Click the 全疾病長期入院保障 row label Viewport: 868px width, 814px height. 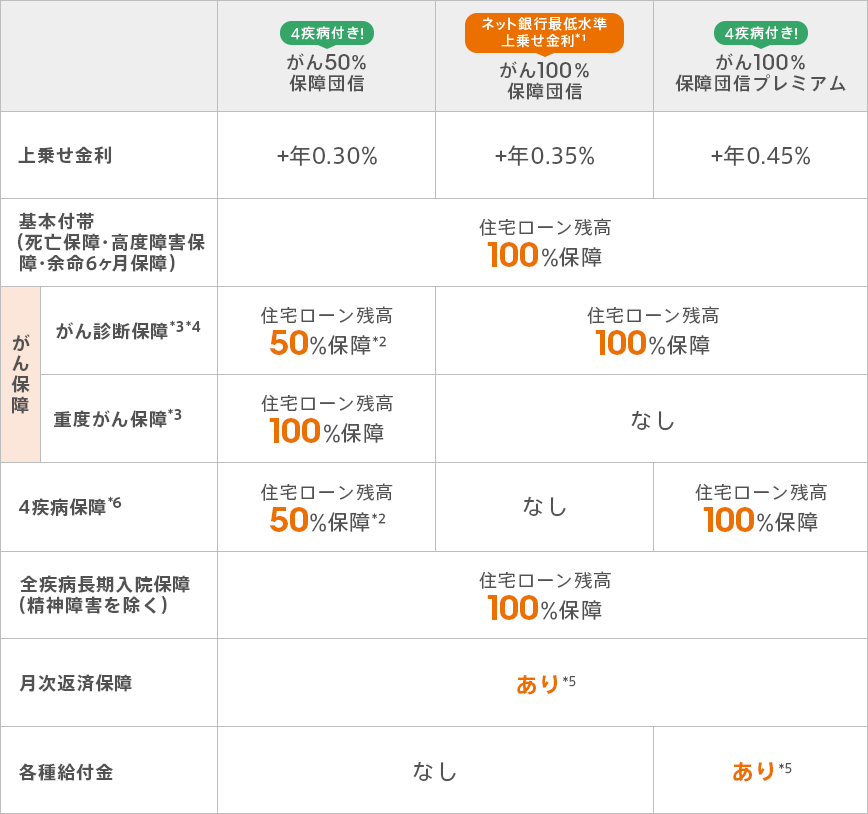105,594
